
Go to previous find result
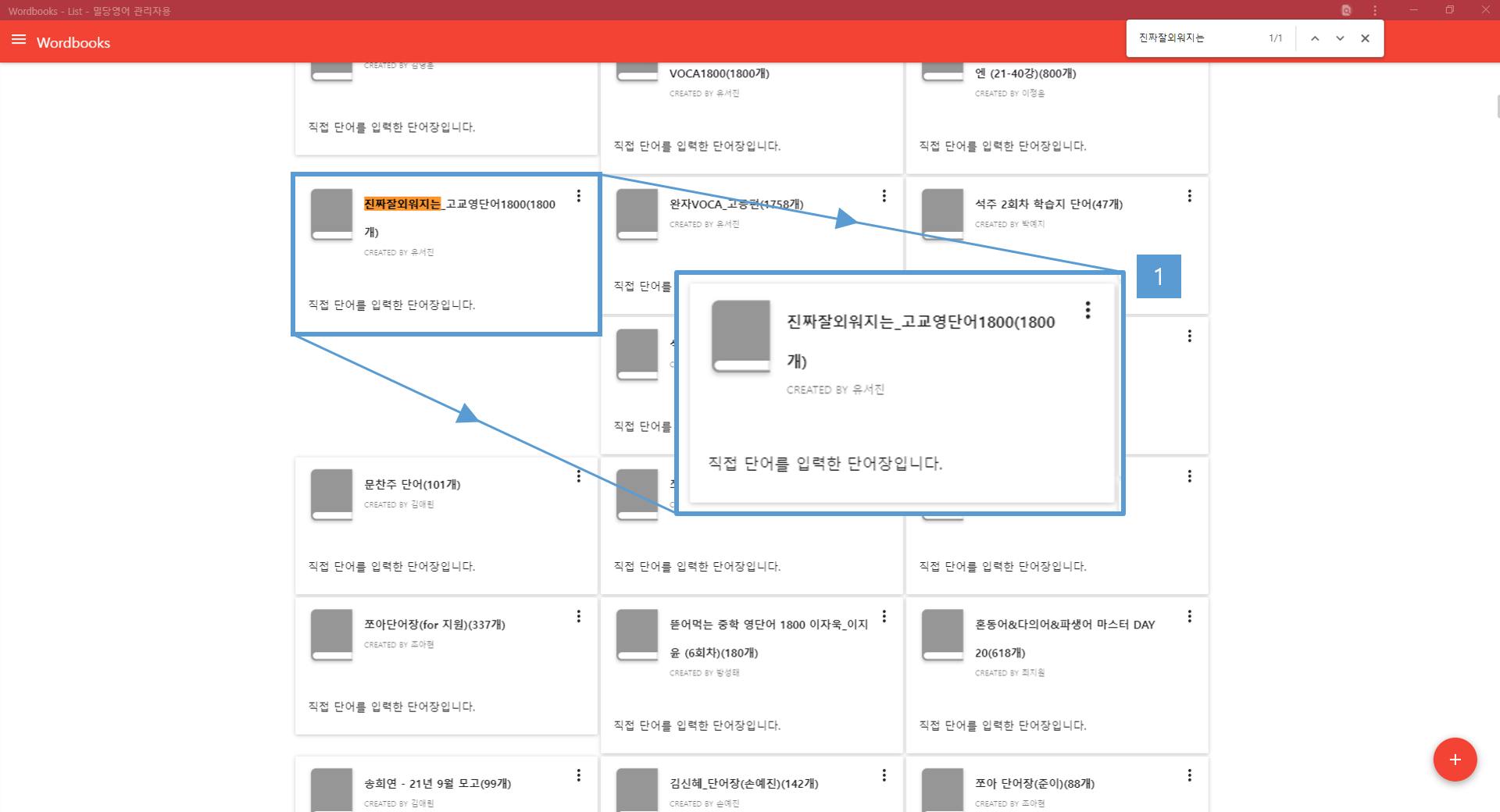(x=1315, y=38)
